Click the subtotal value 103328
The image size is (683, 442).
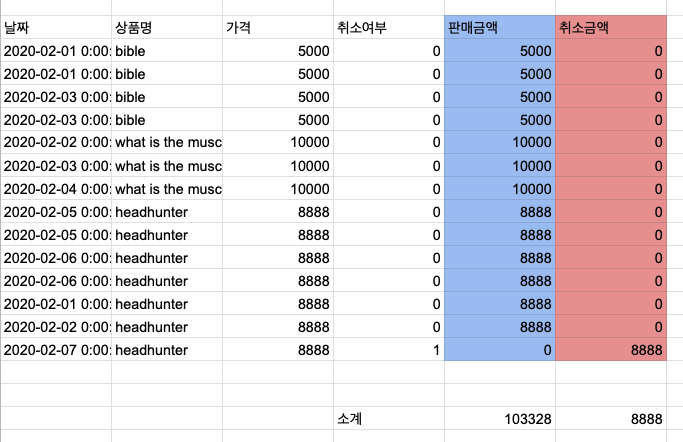[500, 418]
